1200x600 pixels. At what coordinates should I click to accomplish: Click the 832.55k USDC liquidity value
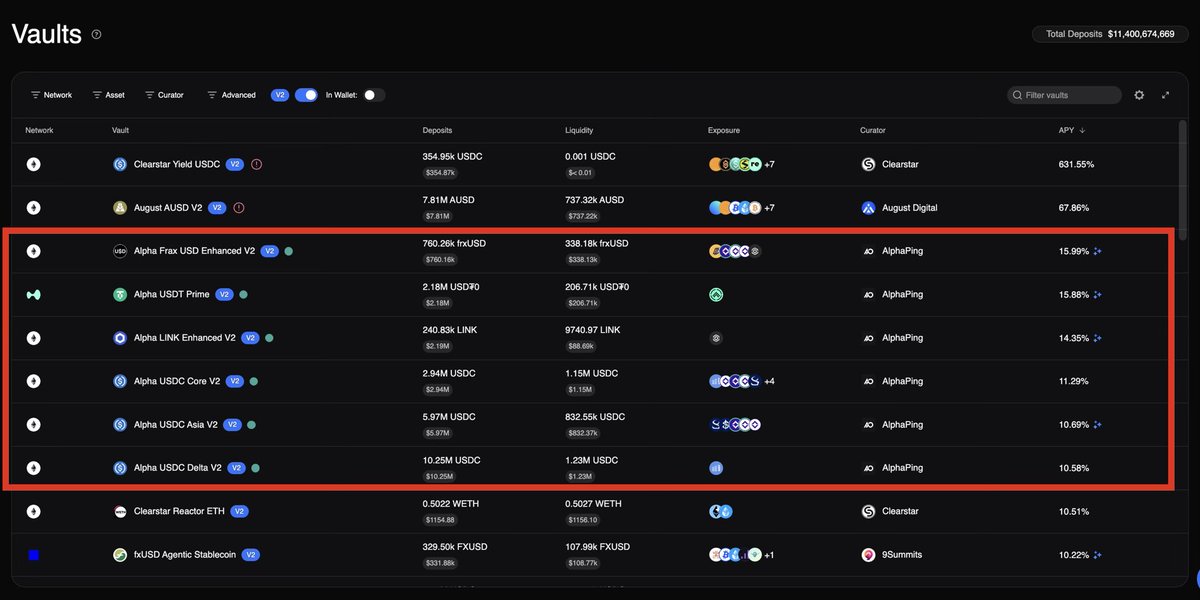(x=595, y=416)
